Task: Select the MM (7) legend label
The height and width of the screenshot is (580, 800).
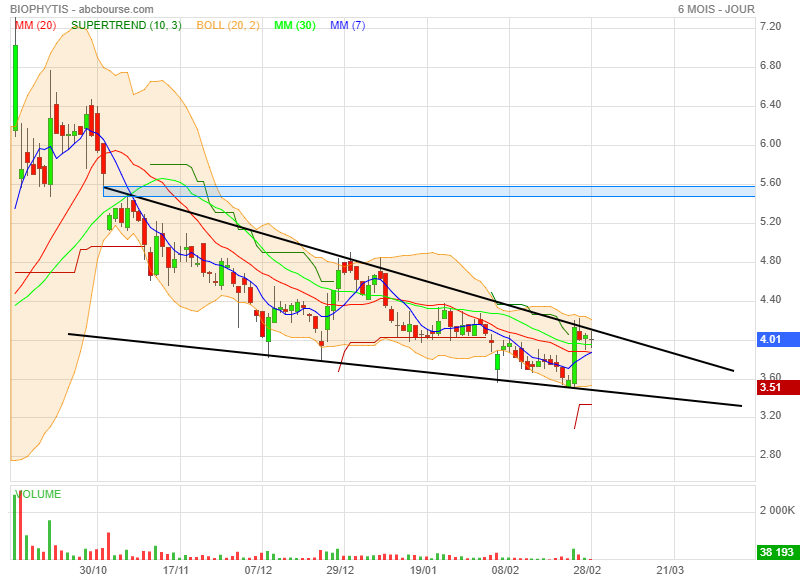Action: 347,25
